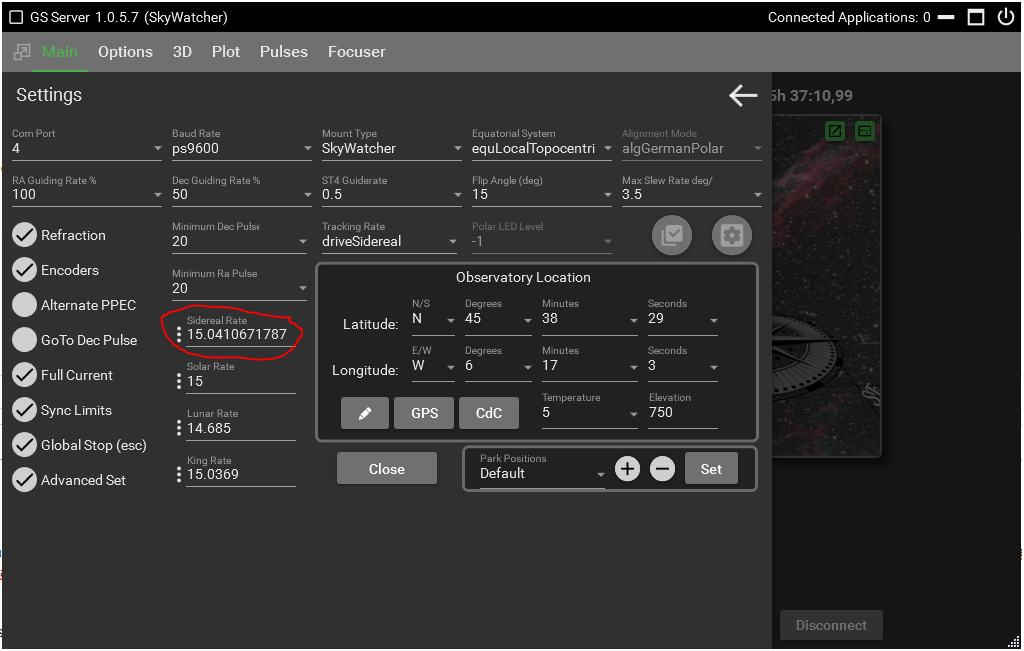The height and width of the screenshot is (651, 1024).
Task: Click the Lunar Rate value field
Action: [240, 428]
